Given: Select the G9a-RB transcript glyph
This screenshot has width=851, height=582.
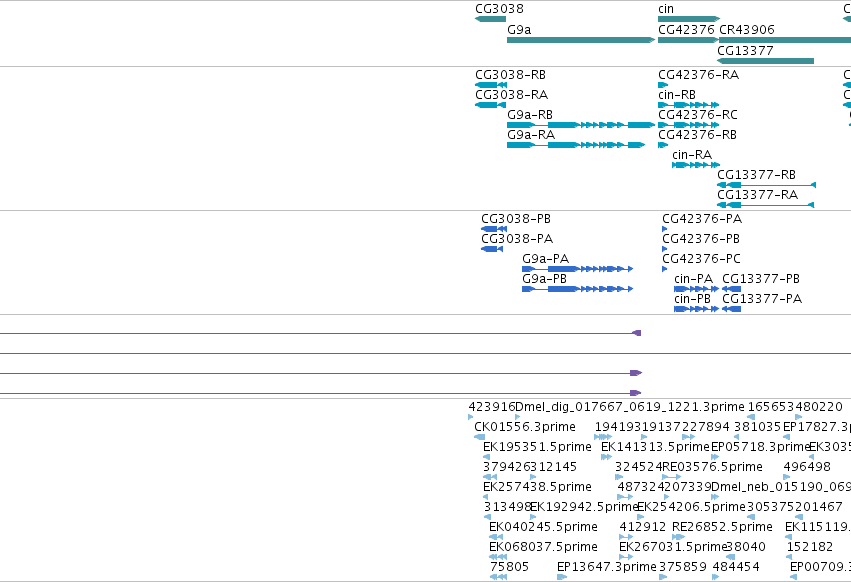Looking at the screenshot, I should click(581, 125).
